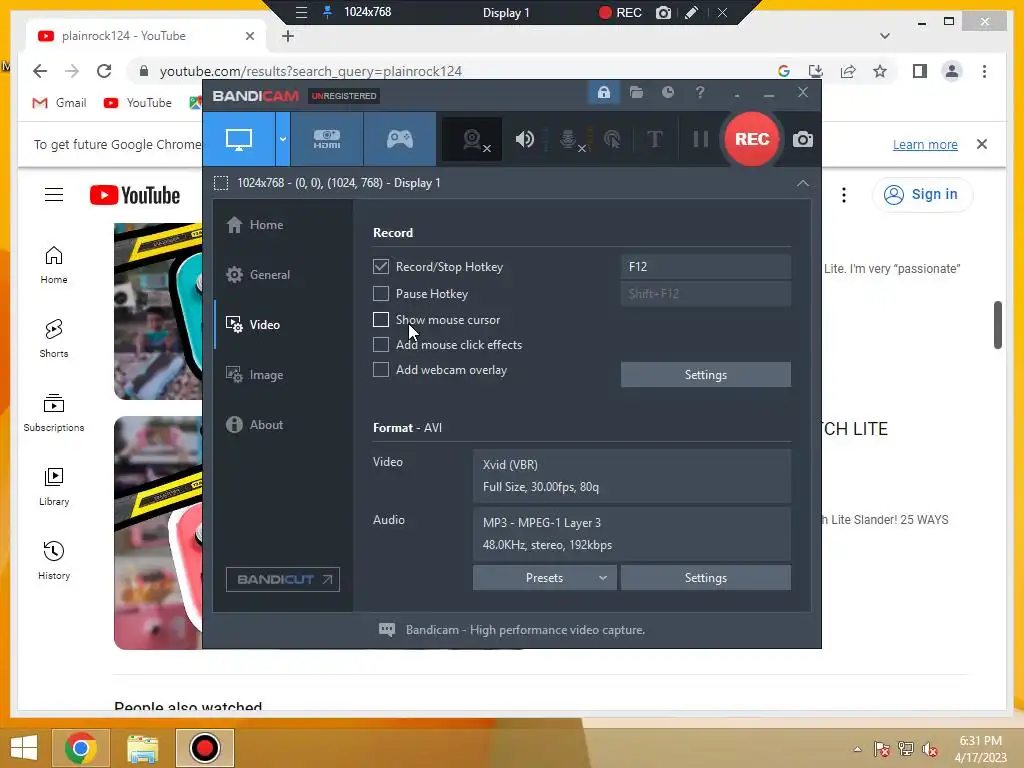
Task: Open Format section Settings button
Action: (705, 578)
